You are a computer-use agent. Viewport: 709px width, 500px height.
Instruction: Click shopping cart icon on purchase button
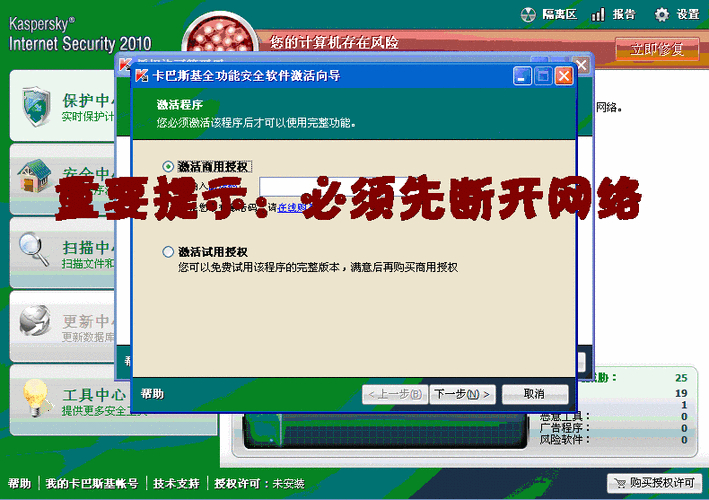620,484
